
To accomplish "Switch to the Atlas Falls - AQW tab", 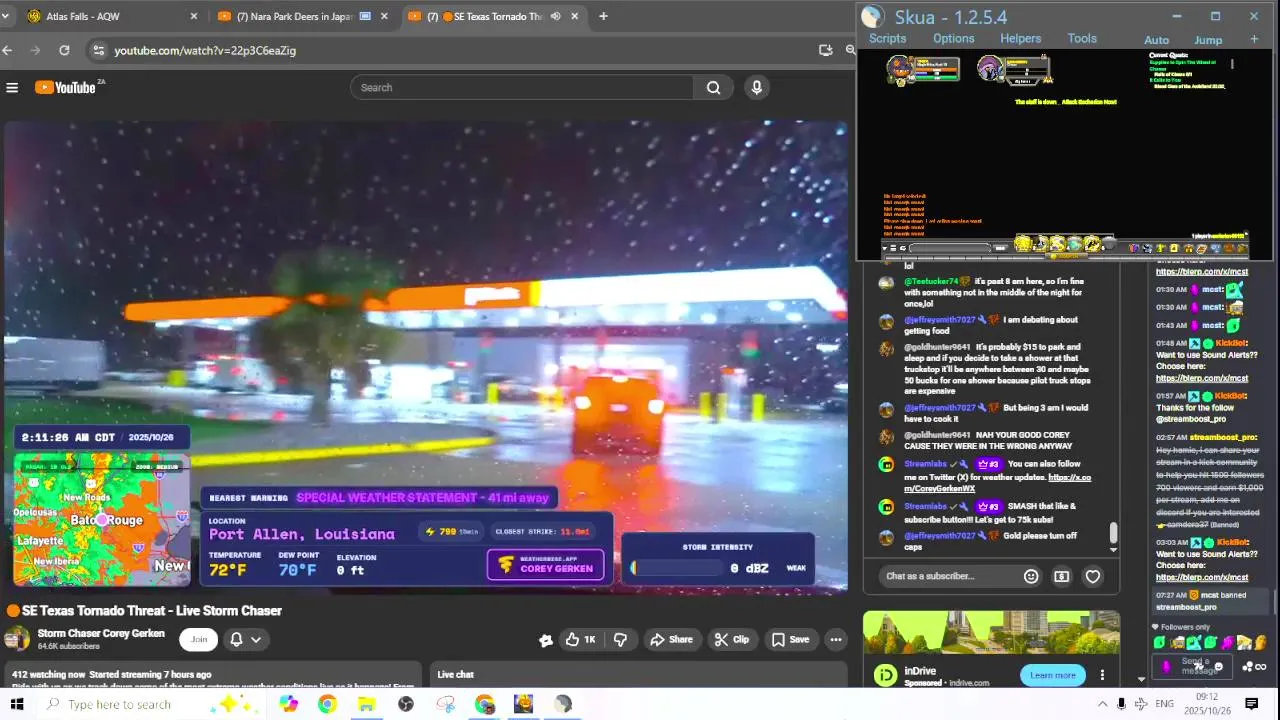I will 110,16.
